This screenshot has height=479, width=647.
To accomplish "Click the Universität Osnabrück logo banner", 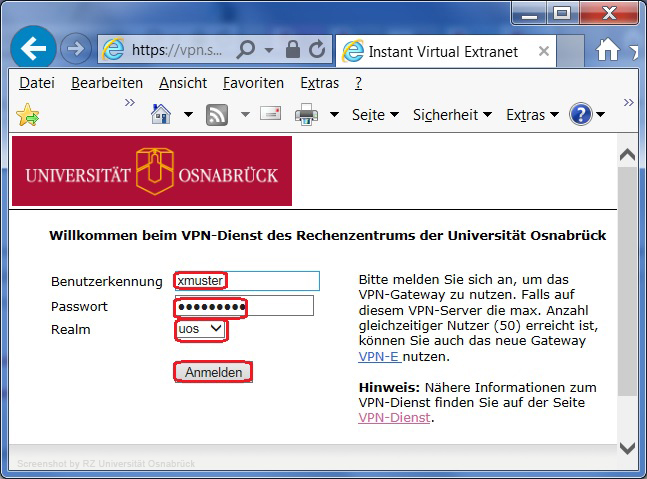I will [x=152, y=171].
